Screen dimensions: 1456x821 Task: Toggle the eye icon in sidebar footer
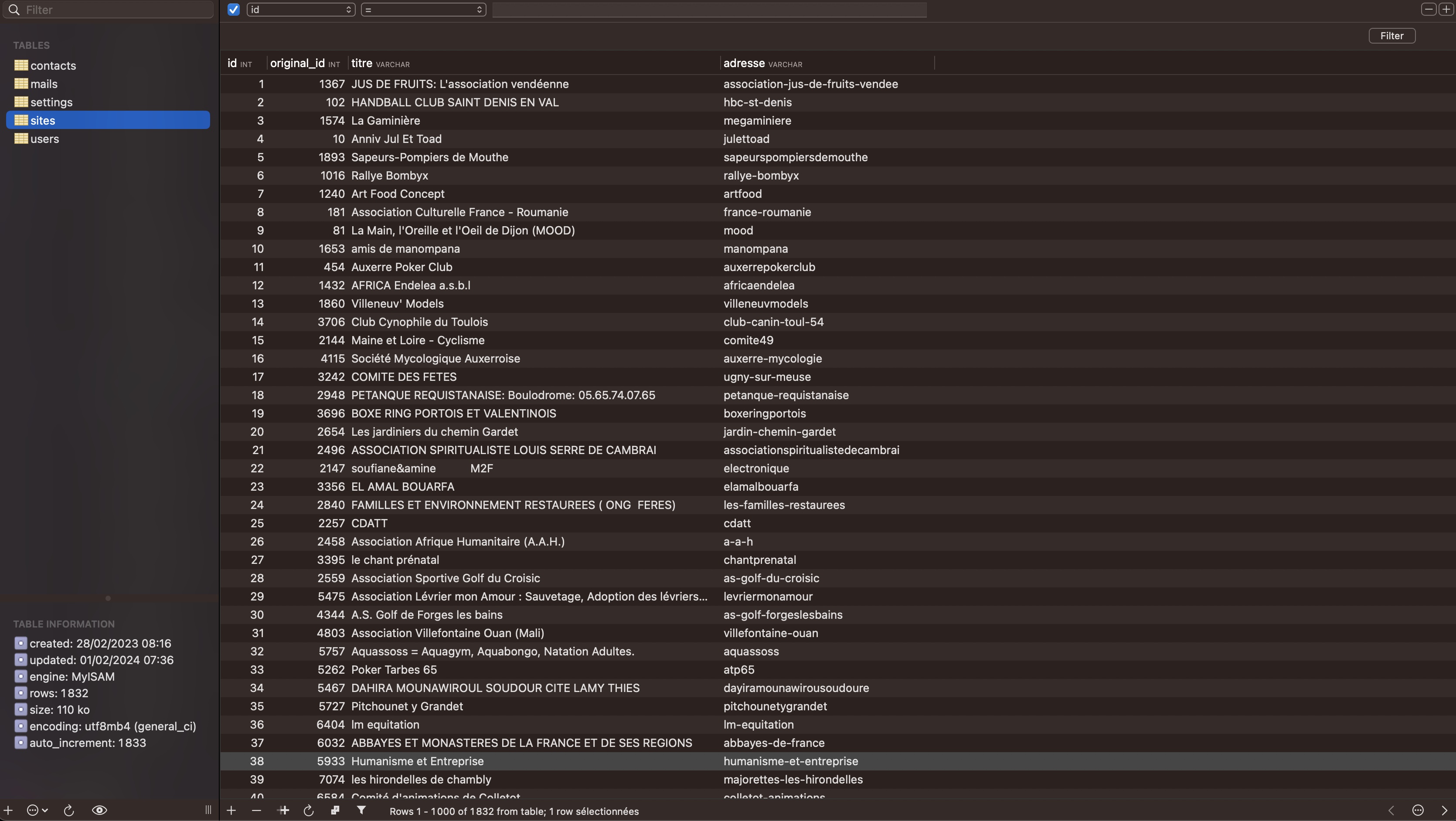pos(99,810)
